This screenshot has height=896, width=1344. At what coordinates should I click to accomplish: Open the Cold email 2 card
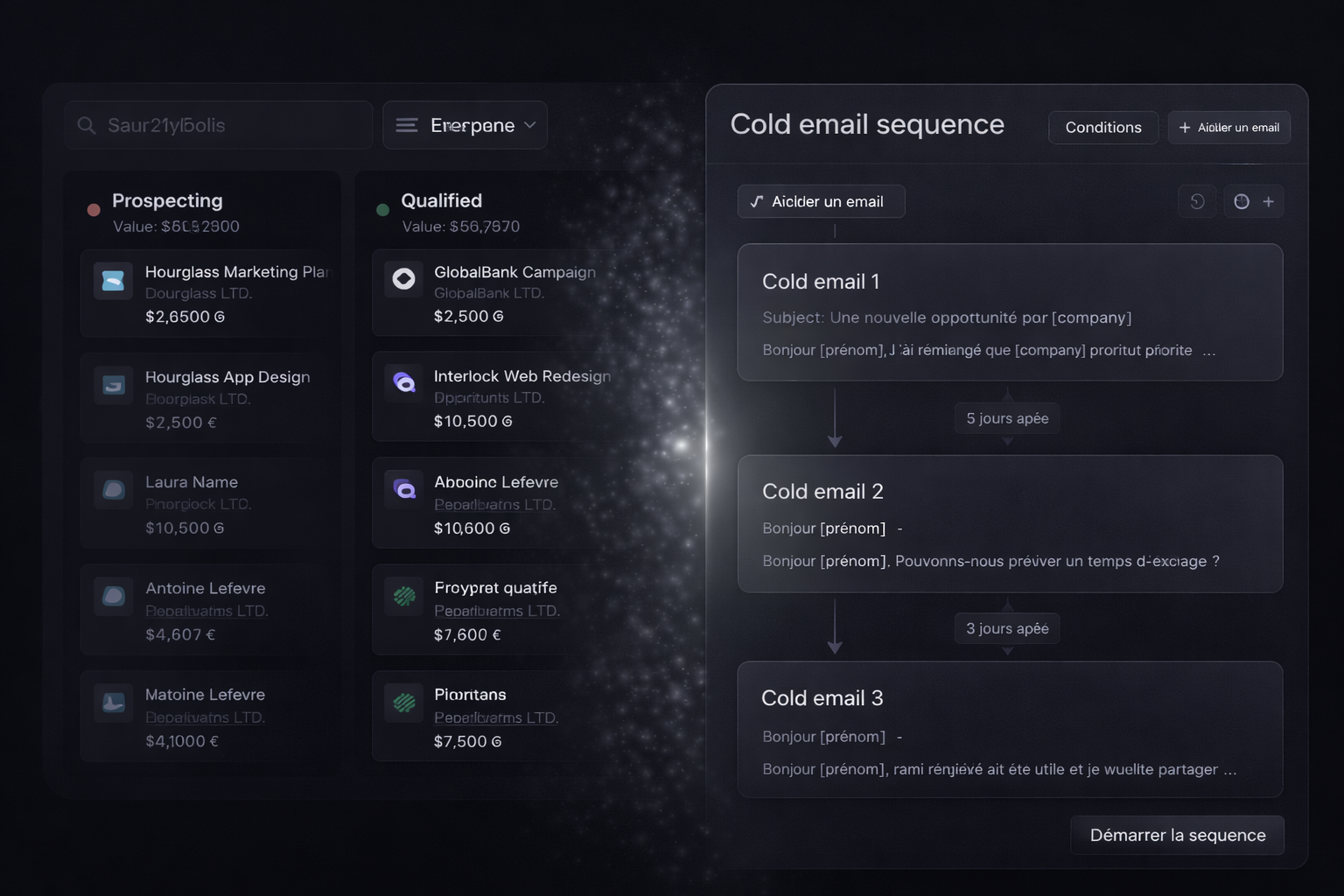1010,523
